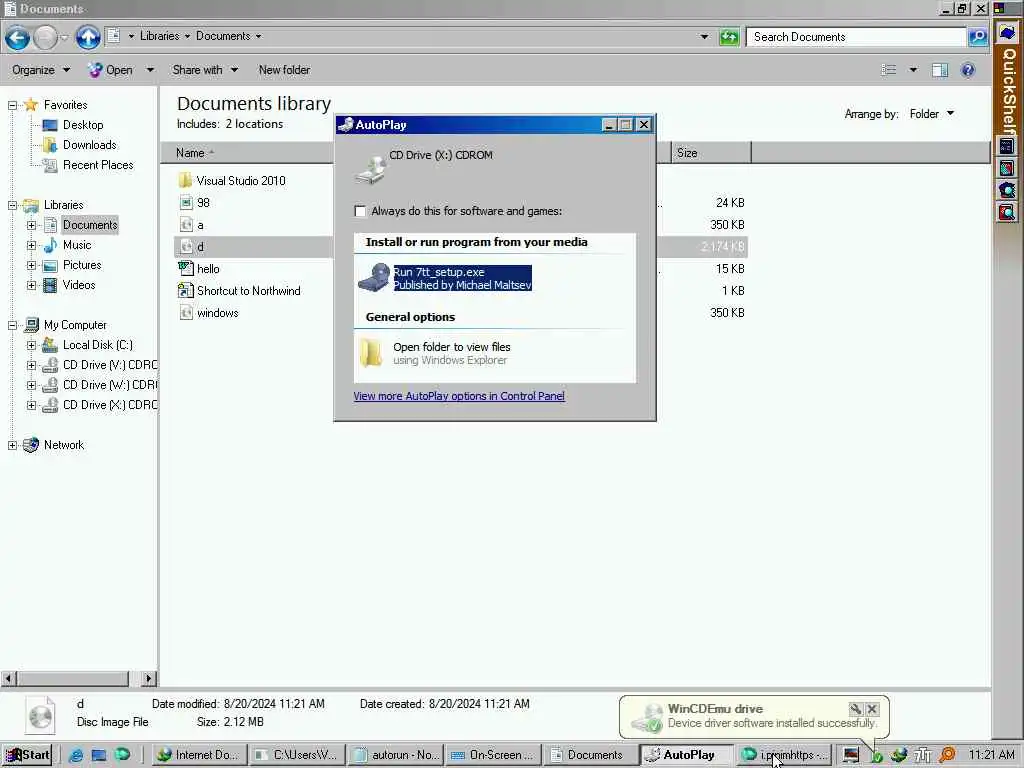This screenshot has width=1024, height=768.
Task: Click the Libraries breadcrumb segment
Action: (x=159, y=36)
